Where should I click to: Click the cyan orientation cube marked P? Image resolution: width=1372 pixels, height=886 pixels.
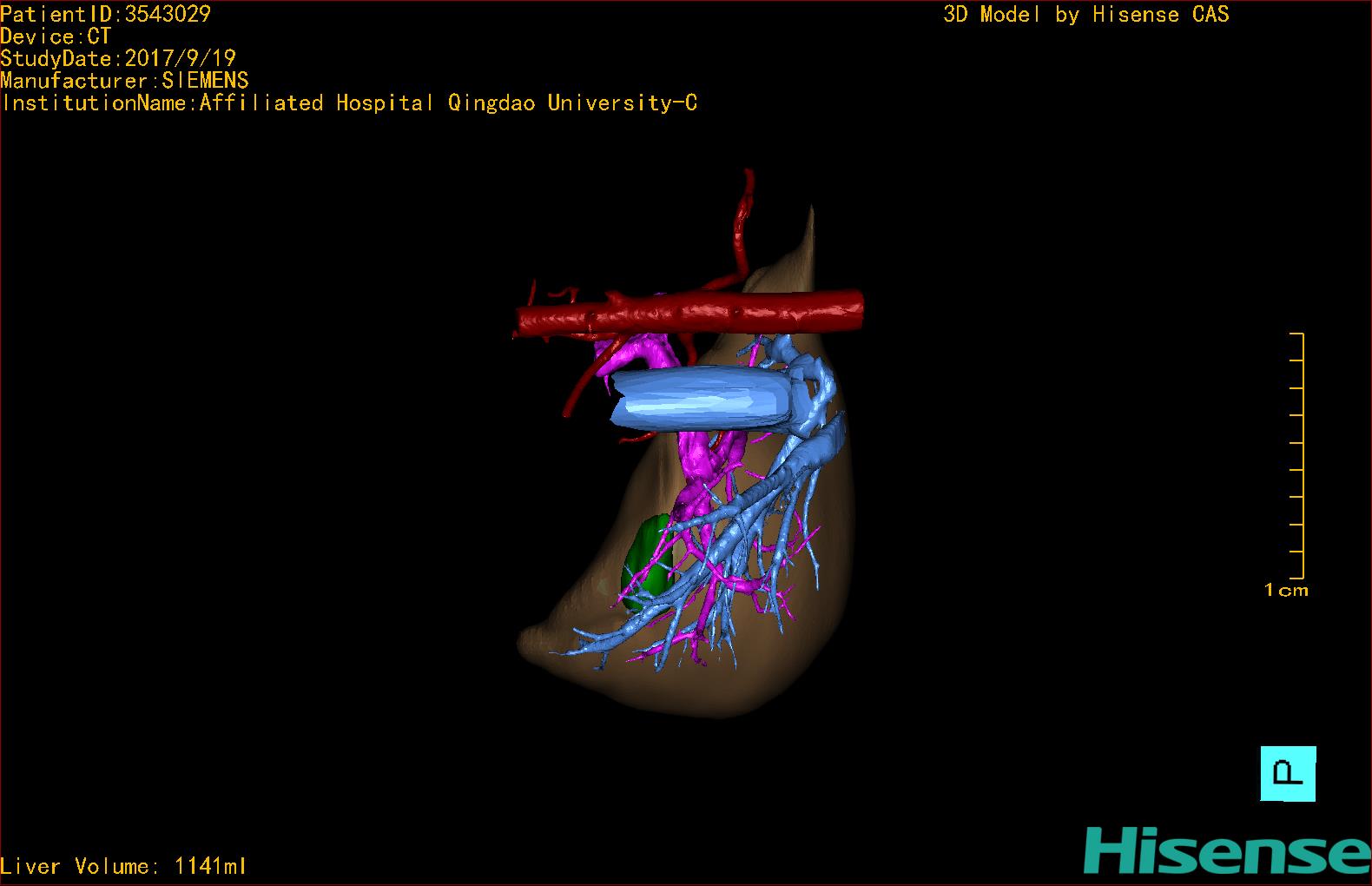click(x=1288, y=773)
